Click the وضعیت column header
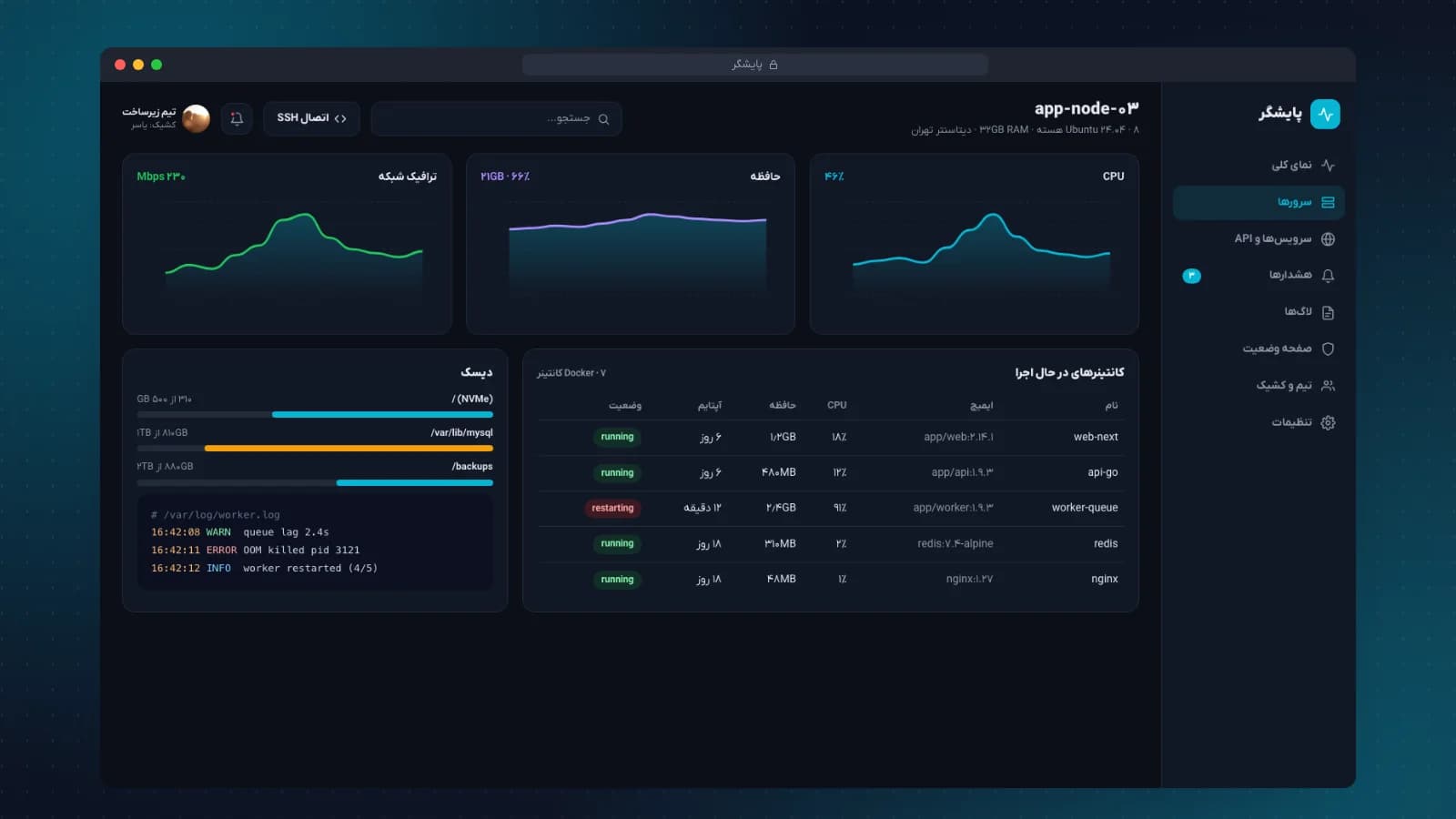The image size is (1456, 819). coord(625,405)
